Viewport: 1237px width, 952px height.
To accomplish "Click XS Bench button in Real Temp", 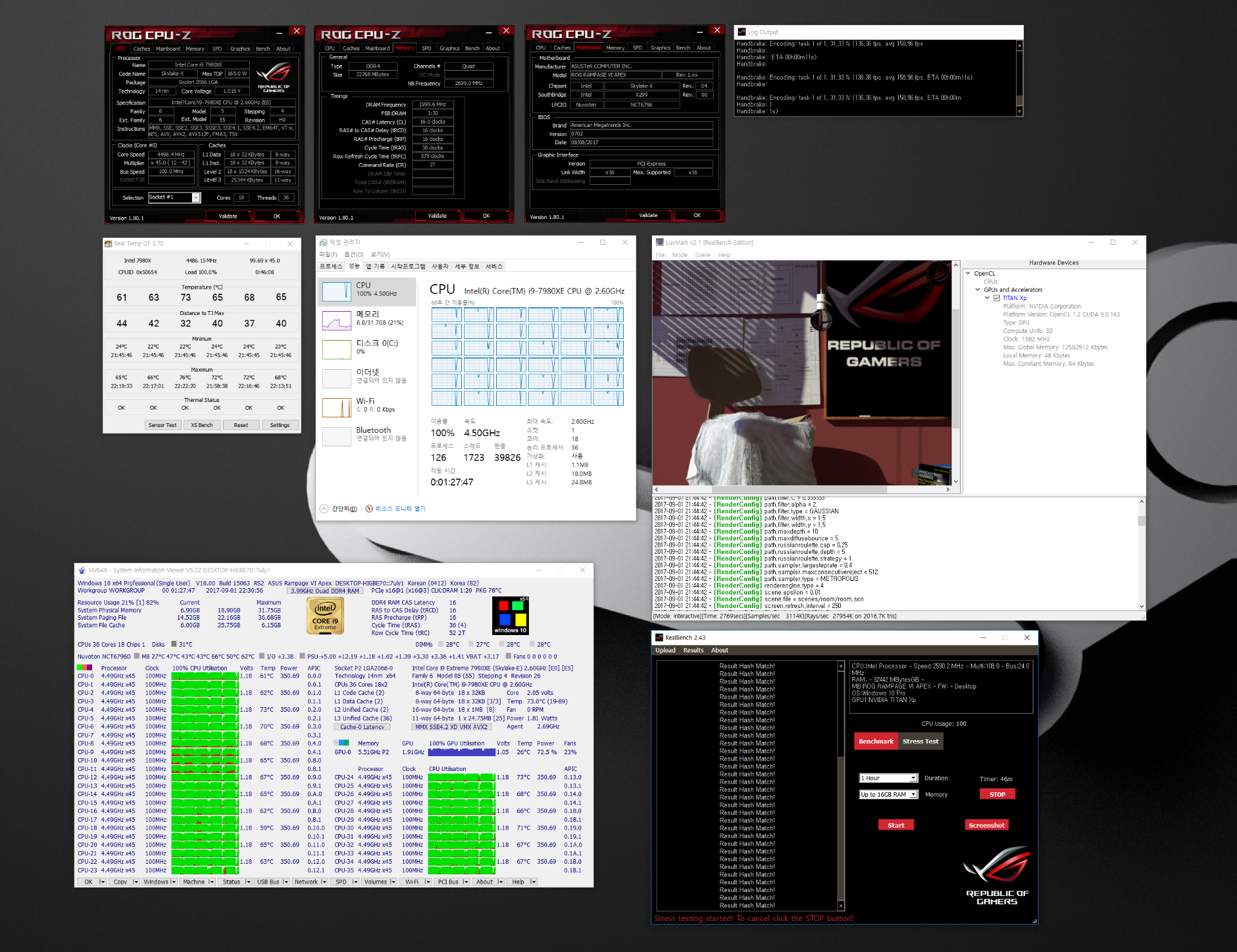I will [202, 425].
